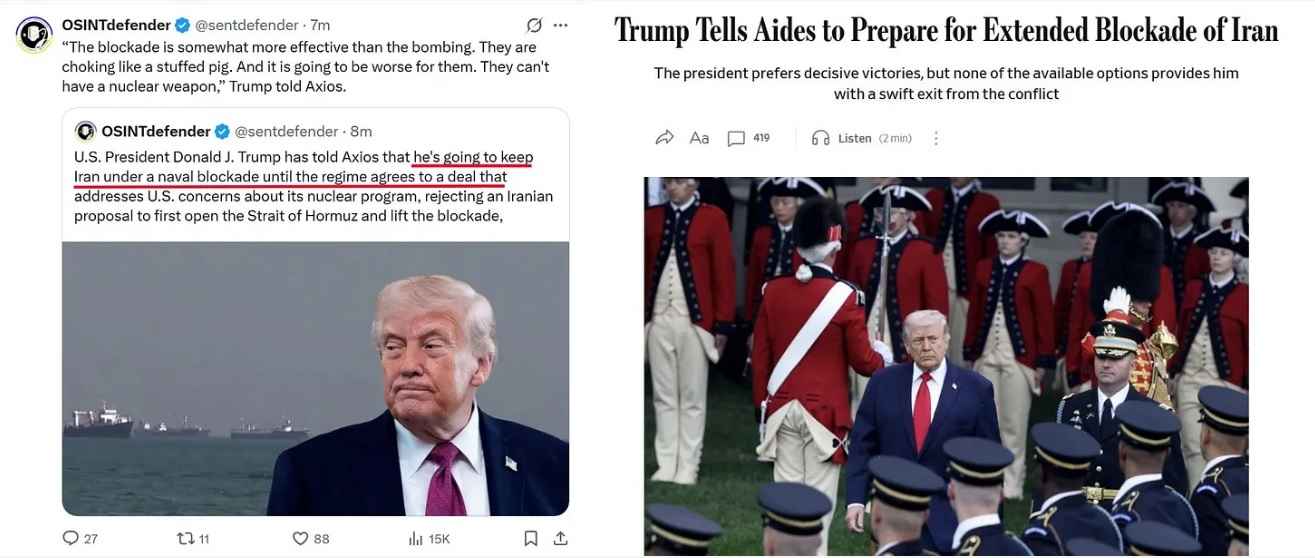The height and width of the screenshot is (558, 1315).
Task: Open the article vertical three-dot menu
Action: (x=936, y=138)
